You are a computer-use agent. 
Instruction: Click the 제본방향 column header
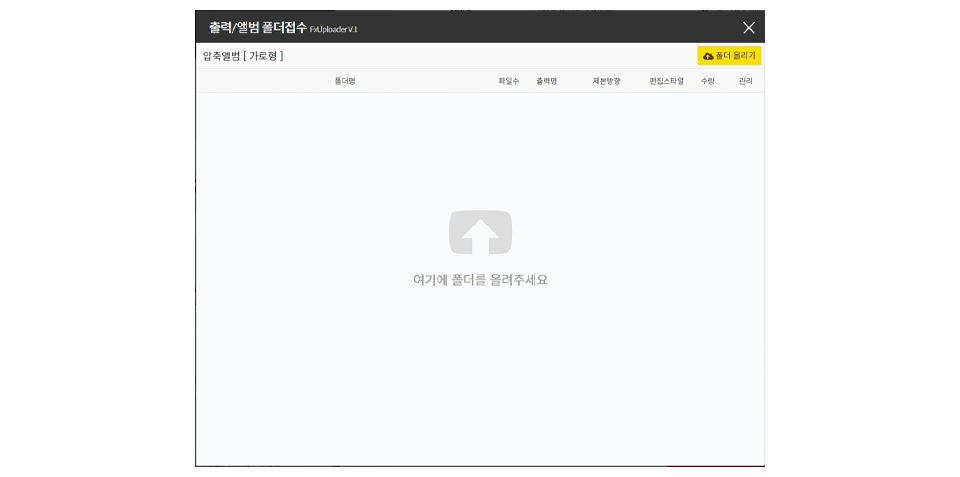coord(606,81)
